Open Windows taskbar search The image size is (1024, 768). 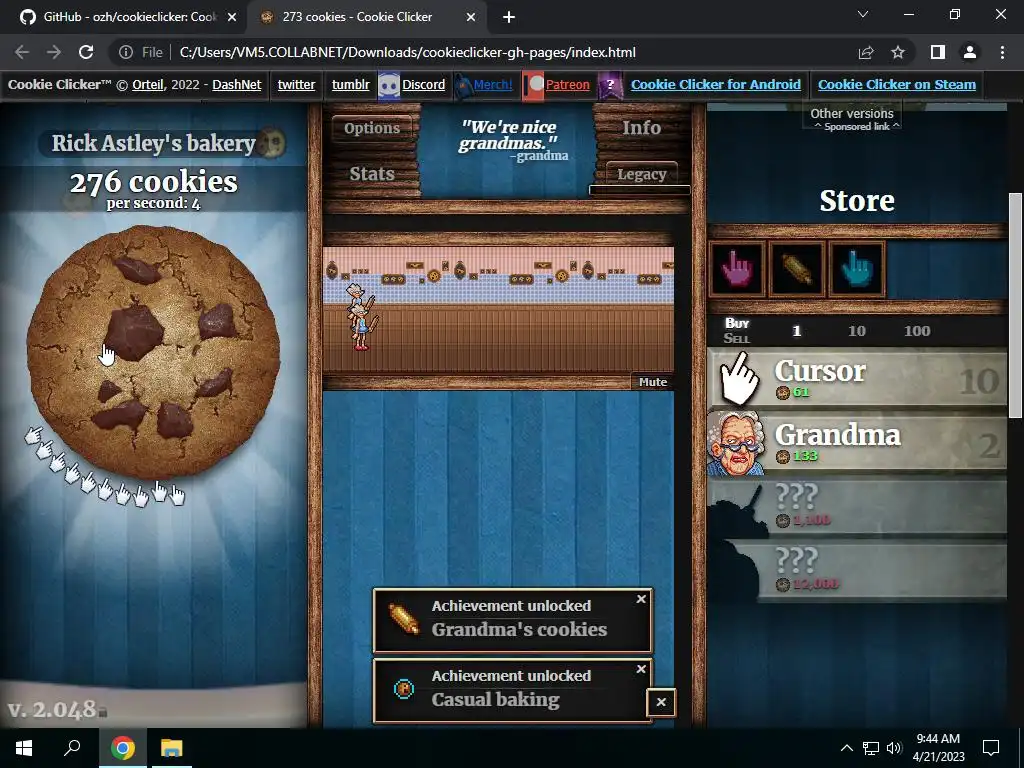tap(72, 748)
